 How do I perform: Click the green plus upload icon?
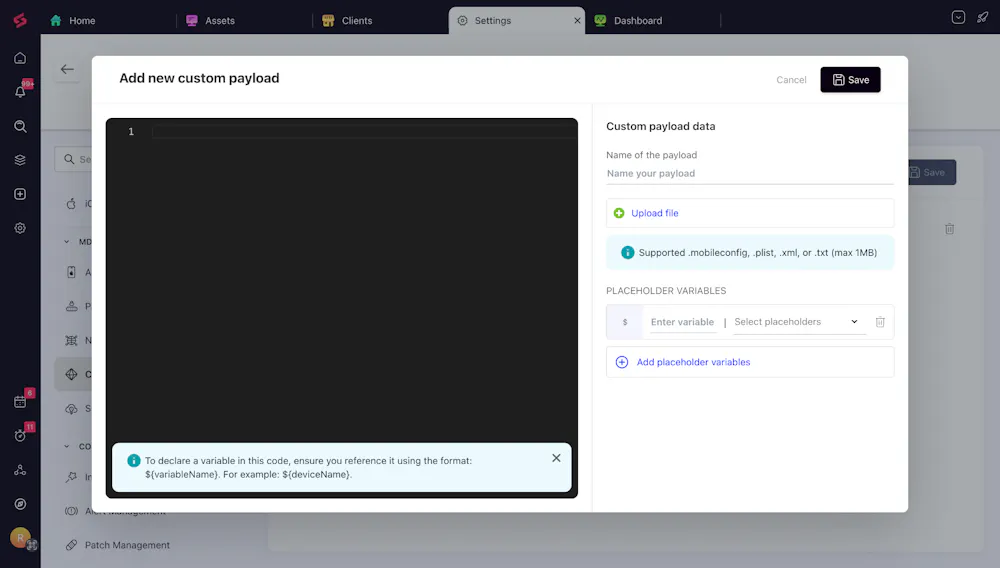[619, 213]
